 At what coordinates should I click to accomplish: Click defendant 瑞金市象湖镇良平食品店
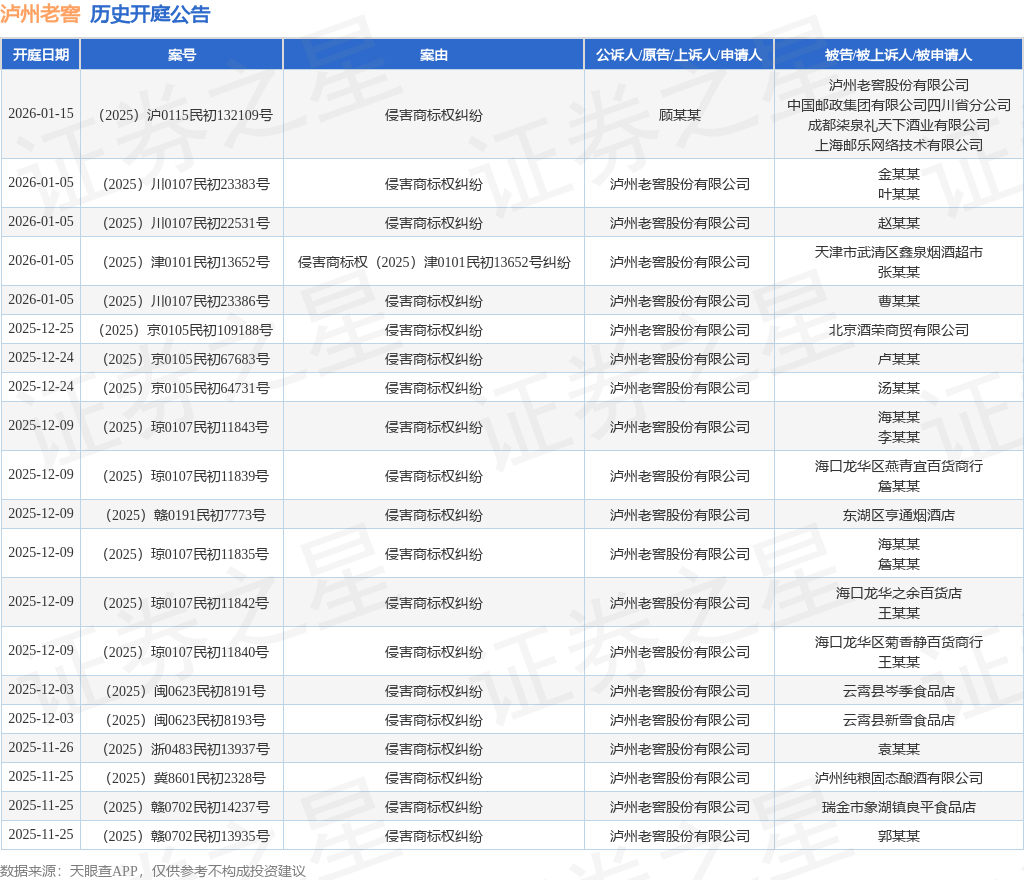[x=899, y=808]
